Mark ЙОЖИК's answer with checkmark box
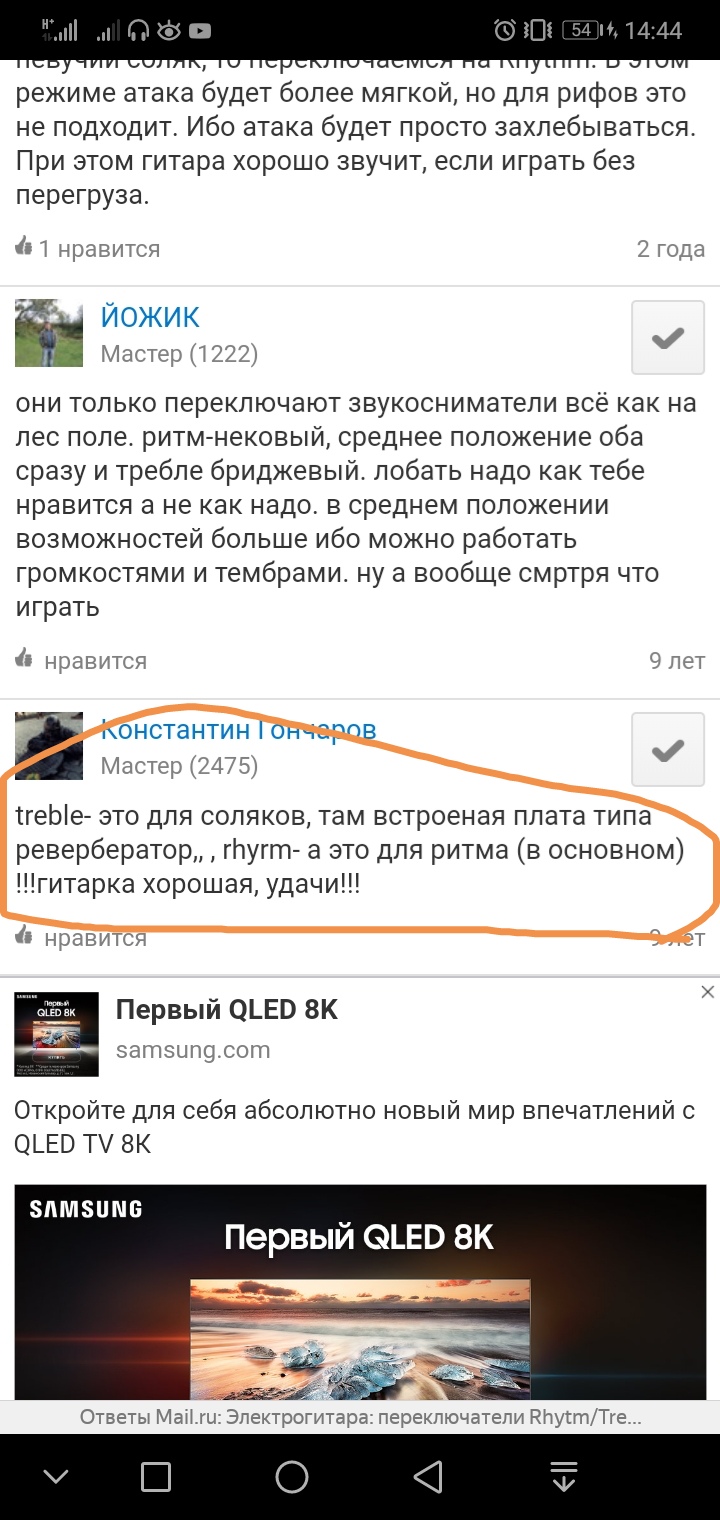This screenshot has width=720, height=1520. coord(668,338)
